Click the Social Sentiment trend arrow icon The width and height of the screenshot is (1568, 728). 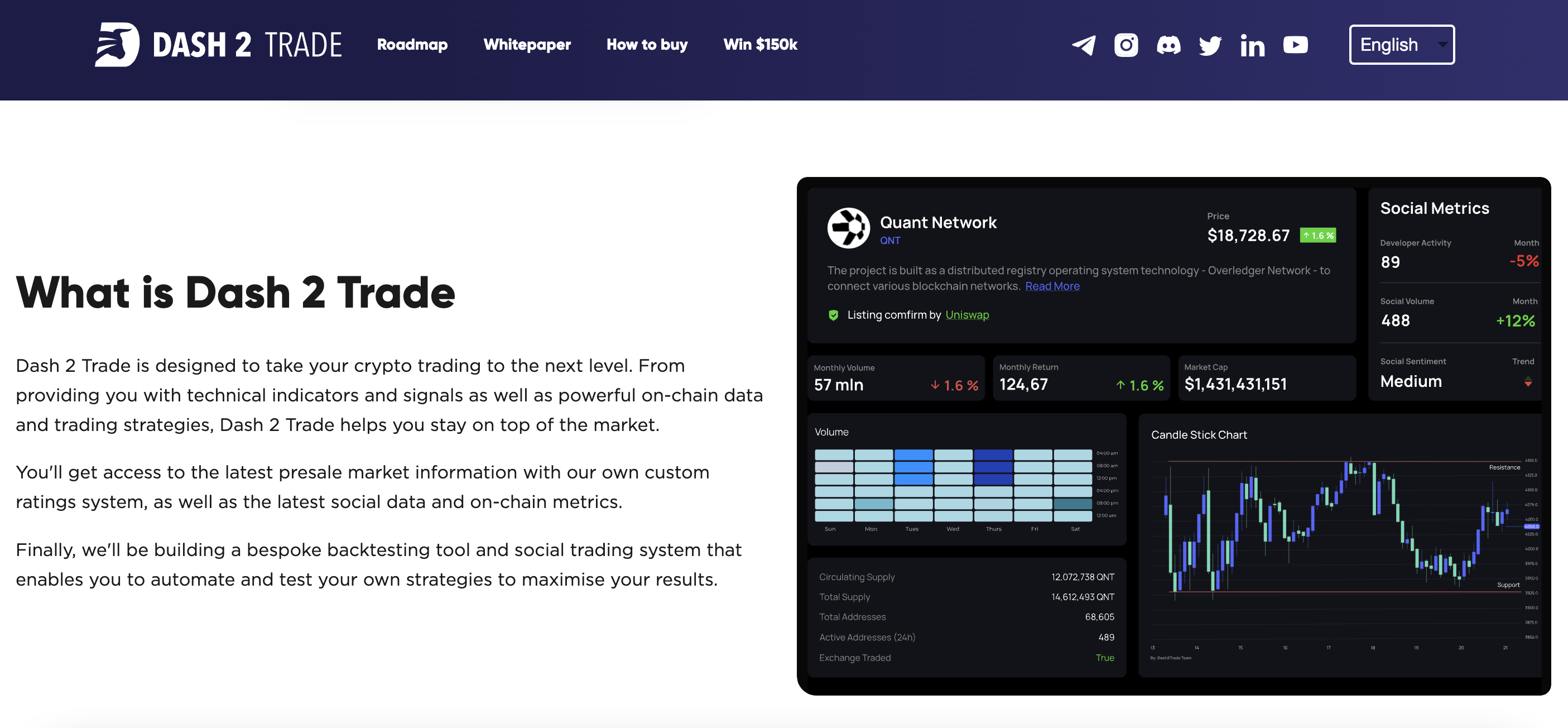[x=1528, y=382]
